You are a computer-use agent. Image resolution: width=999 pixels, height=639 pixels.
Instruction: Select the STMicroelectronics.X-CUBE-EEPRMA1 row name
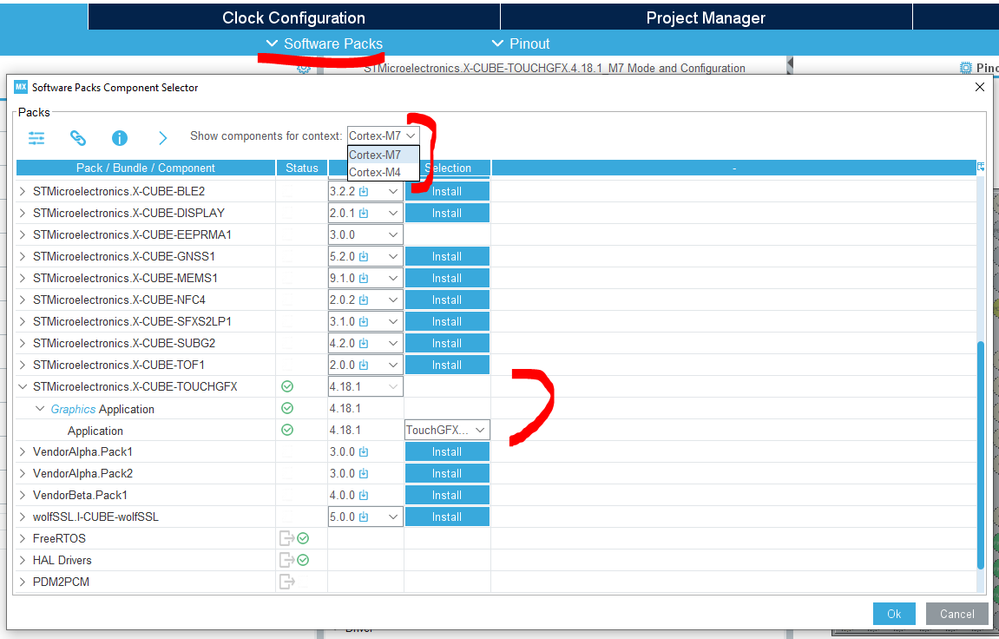click(133, 234)
